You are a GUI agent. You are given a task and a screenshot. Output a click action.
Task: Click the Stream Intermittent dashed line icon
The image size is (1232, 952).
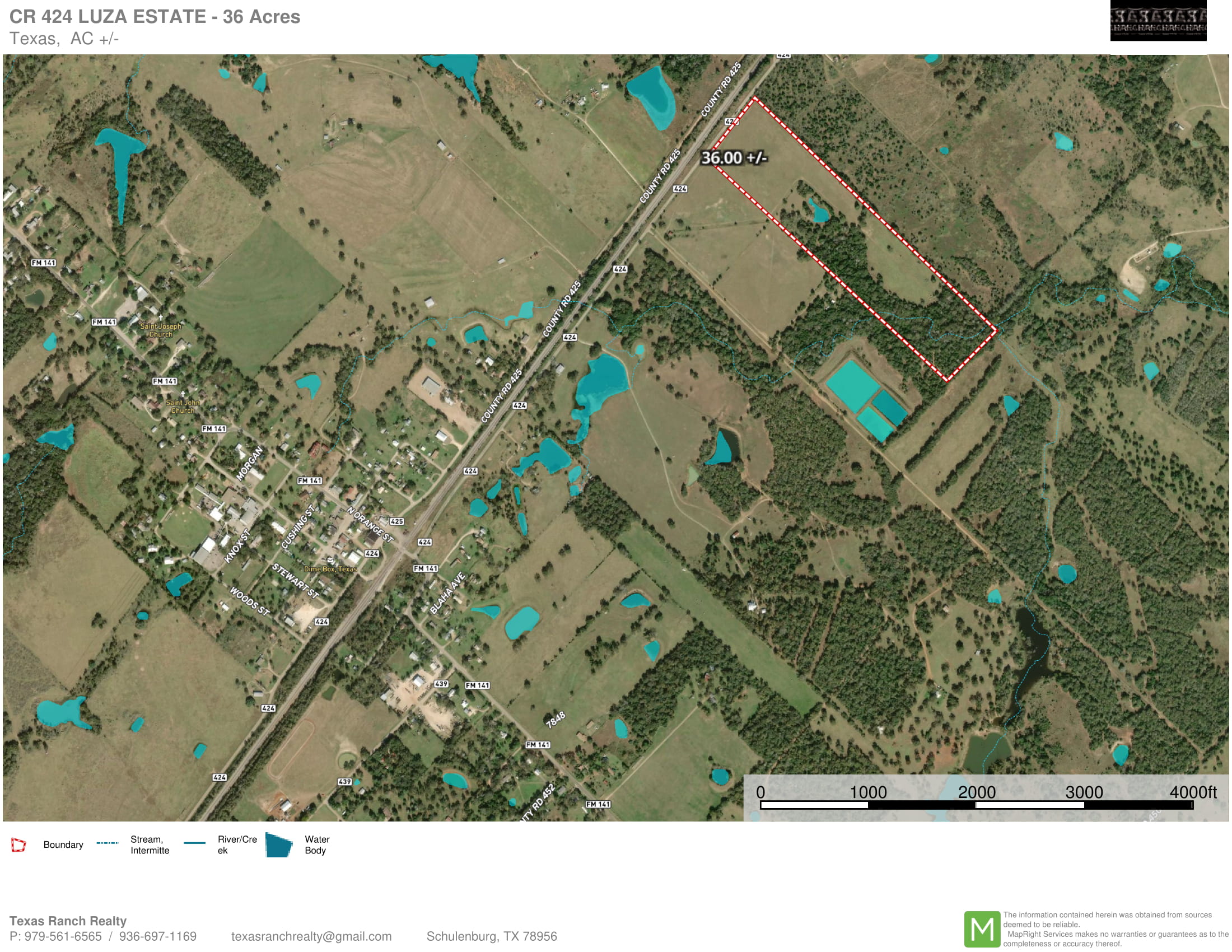point(107,843)
